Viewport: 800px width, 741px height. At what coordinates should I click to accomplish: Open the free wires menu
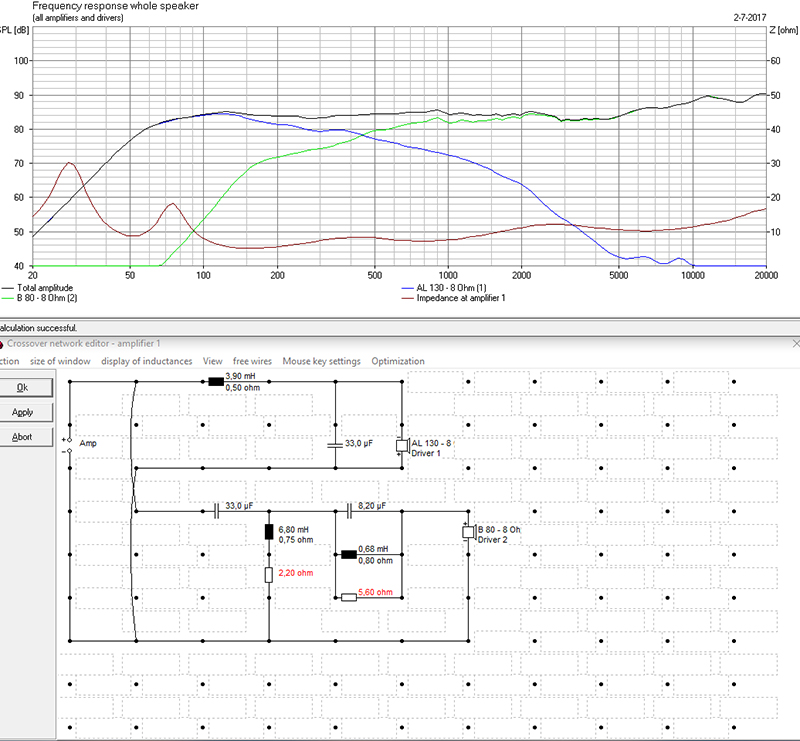pyautogui.click(x=252, y=361)
